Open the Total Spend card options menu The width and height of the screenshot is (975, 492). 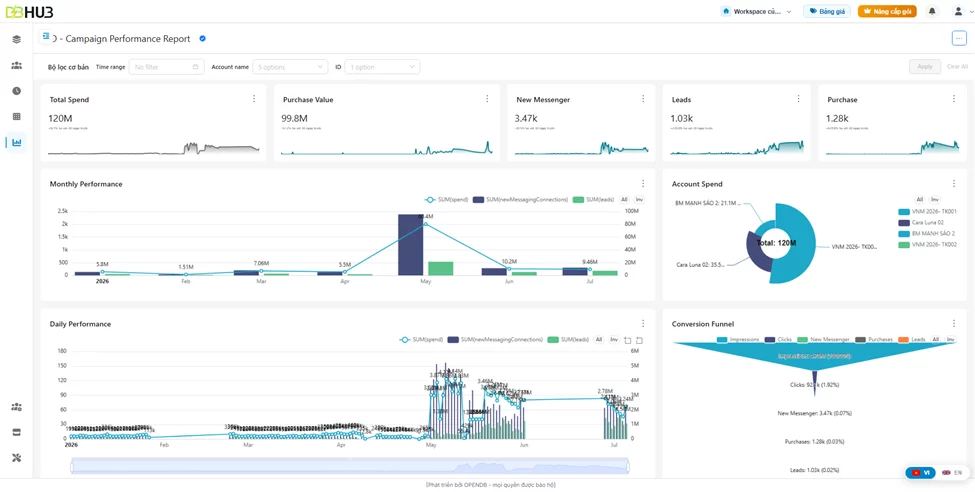(x=254, y=99)
